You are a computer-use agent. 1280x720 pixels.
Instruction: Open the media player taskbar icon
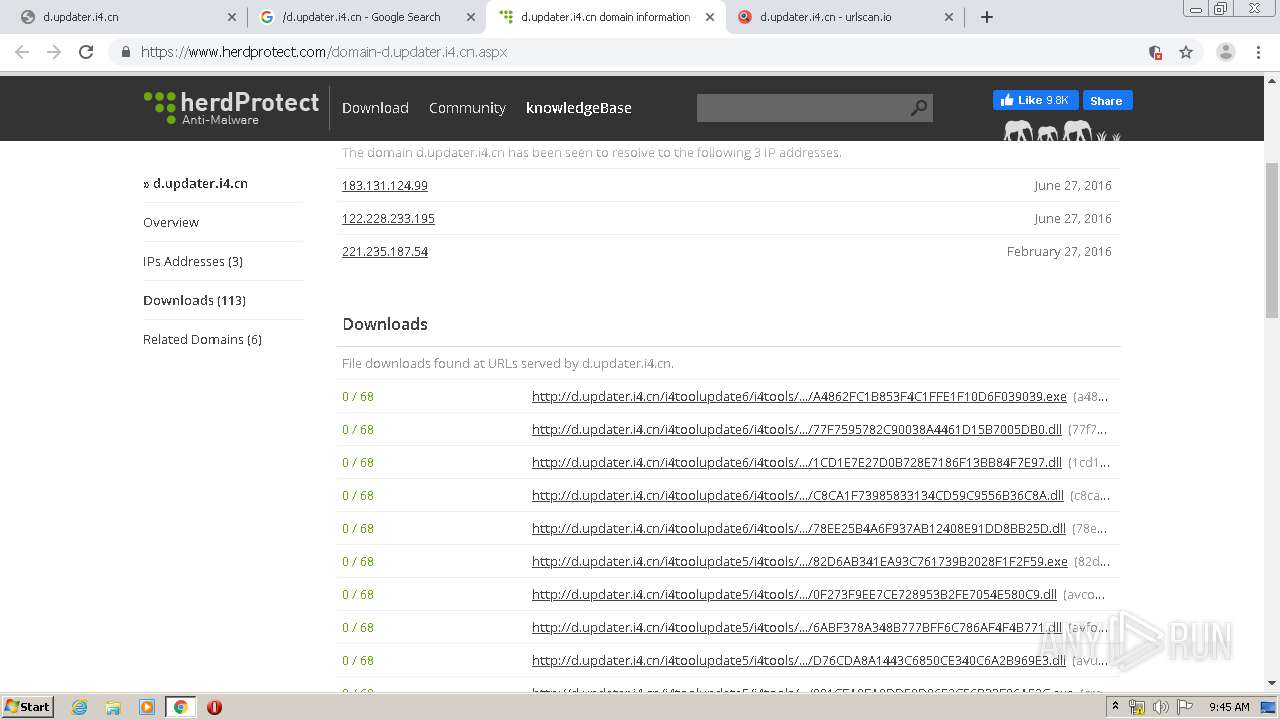(147, 707)
